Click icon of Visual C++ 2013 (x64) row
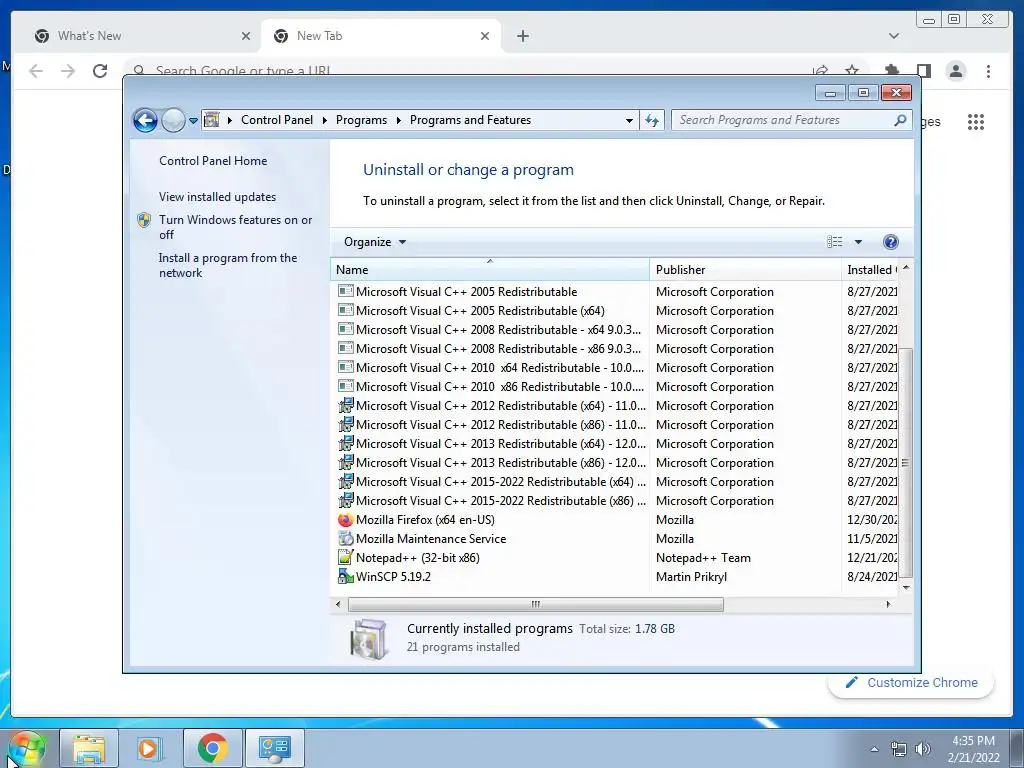This screenshot has width=1024, height=768. [345, 443]
